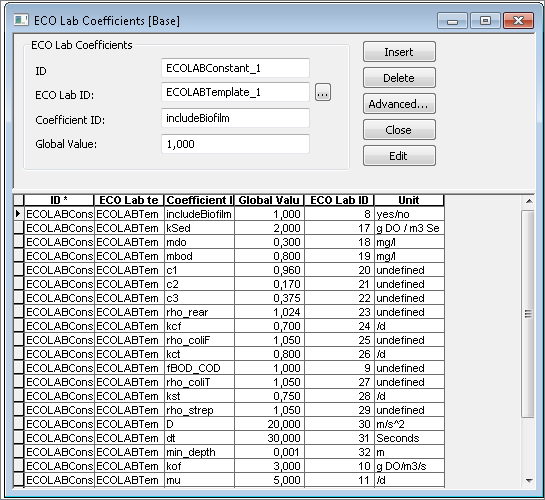545x500 pixels.
Task: Click the D coefficient cell
Action: click(x=199, y=424)
